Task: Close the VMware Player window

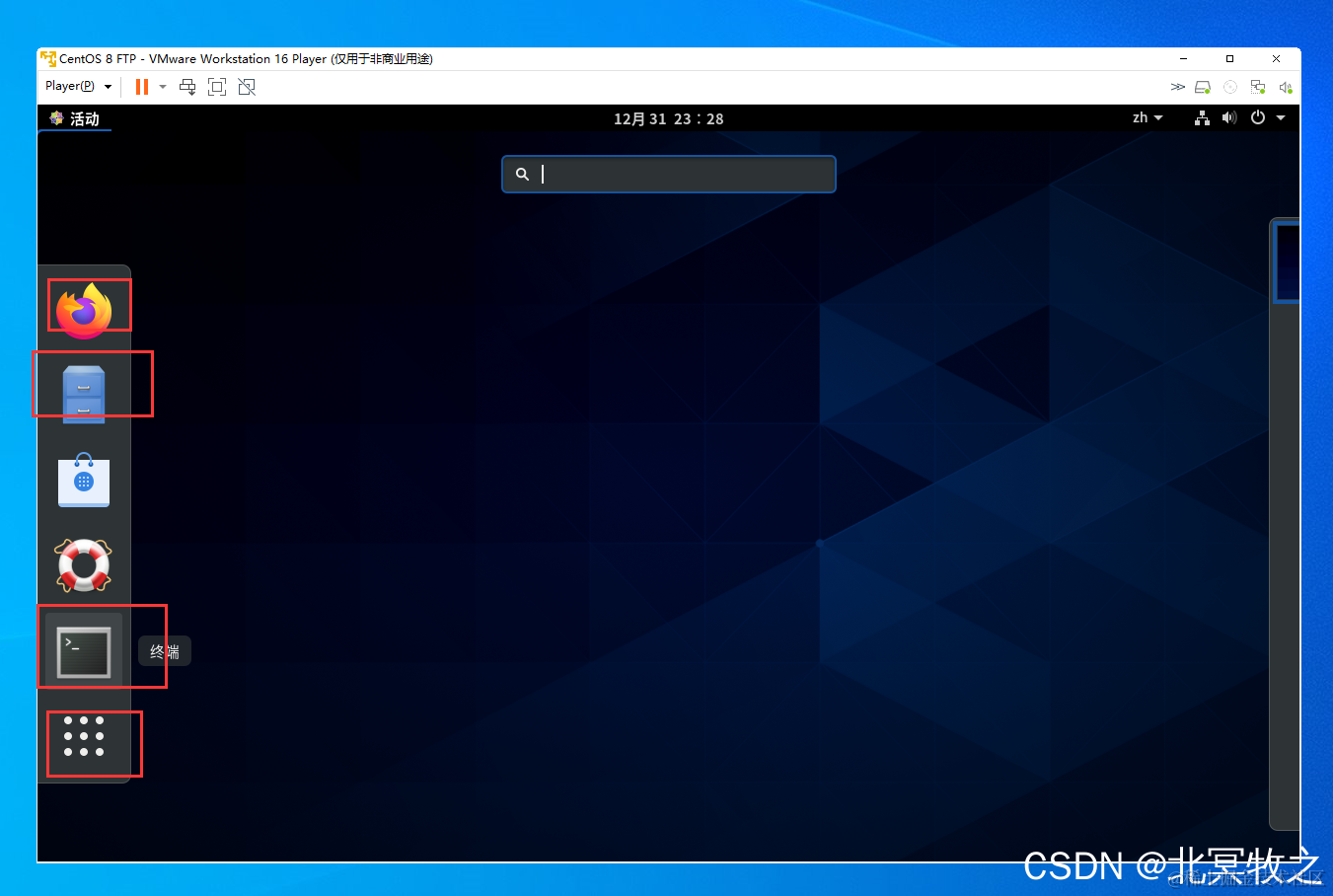Action: pos(1276,59)
